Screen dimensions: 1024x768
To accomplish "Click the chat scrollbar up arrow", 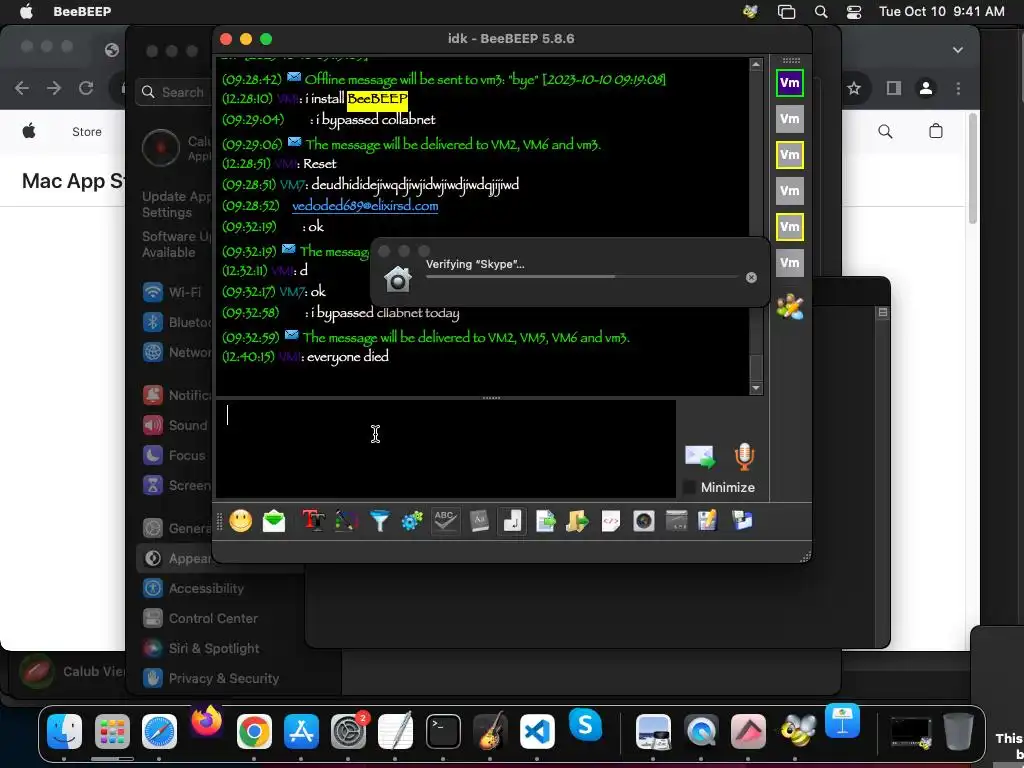I will click(x=756, y=64).
